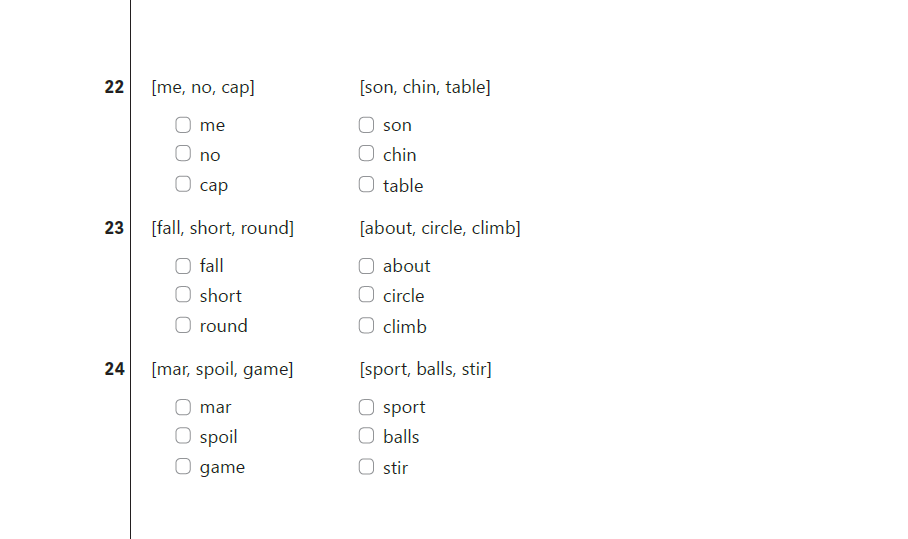Tick the 'circle' checkbox
The height and width of the screenshot is (539, 908).
[x=366, y=295]
